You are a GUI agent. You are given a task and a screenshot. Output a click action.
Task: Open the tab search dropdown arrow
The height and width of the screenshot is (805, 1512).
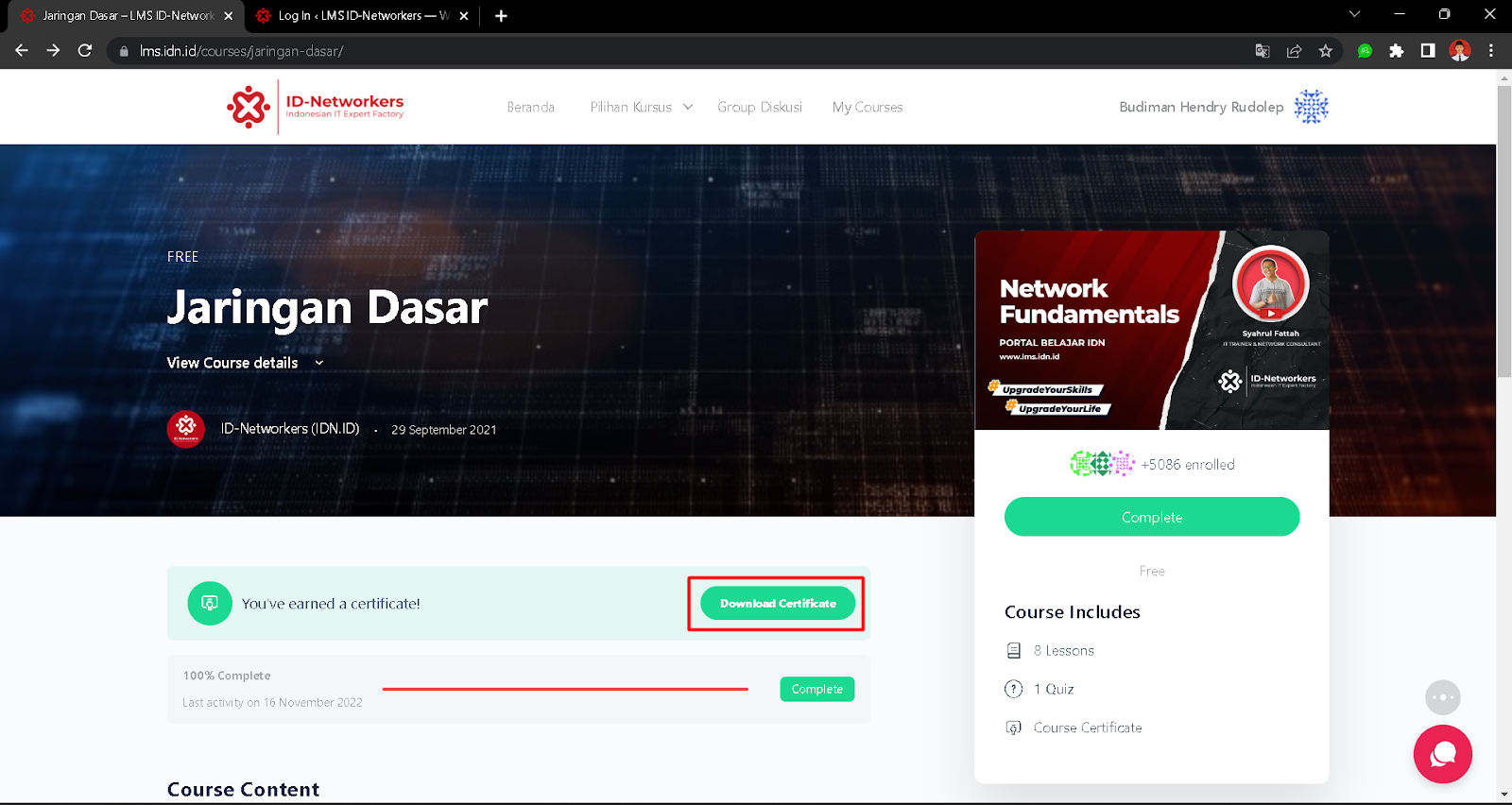tap(1354, 14)
